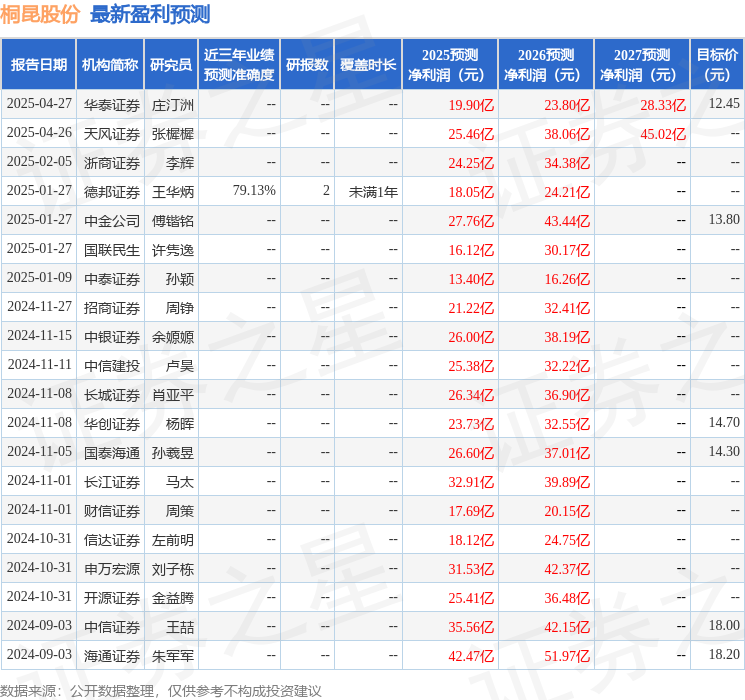This screenshot has width=745, height=700.
Task: Select the 浙商证券 institution cell
Action: point(112,163)
